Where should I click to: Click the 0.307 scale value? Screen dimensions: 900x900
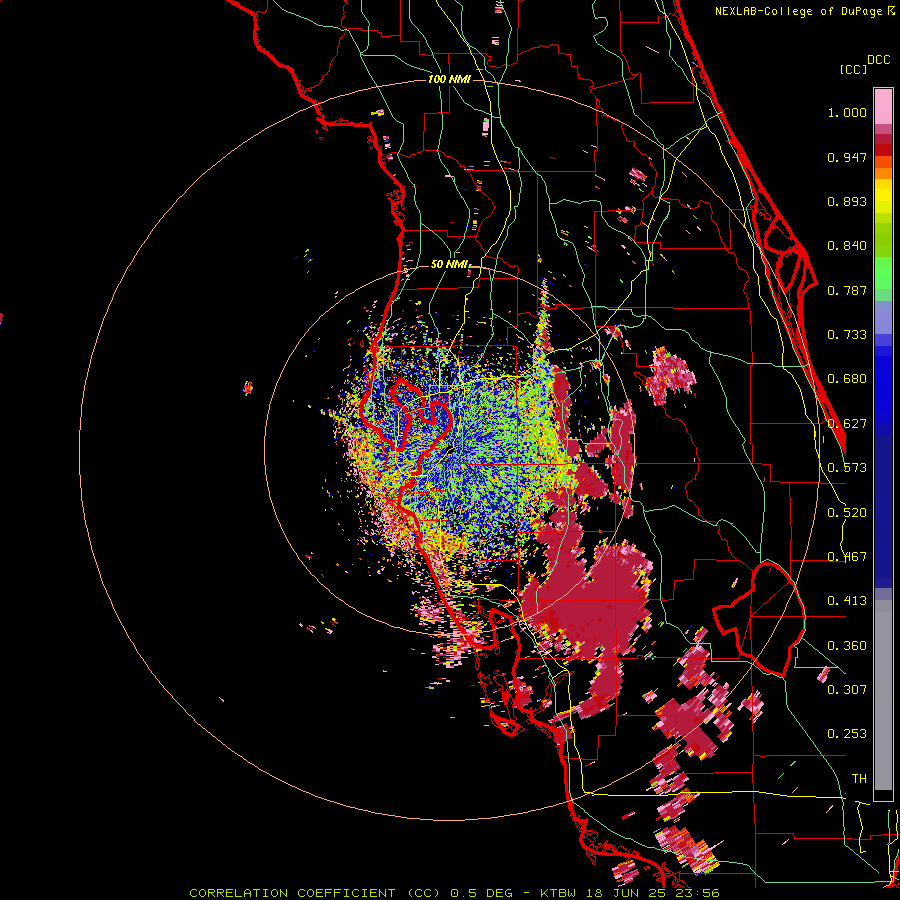pyautogui.click(x=847, y=689)
